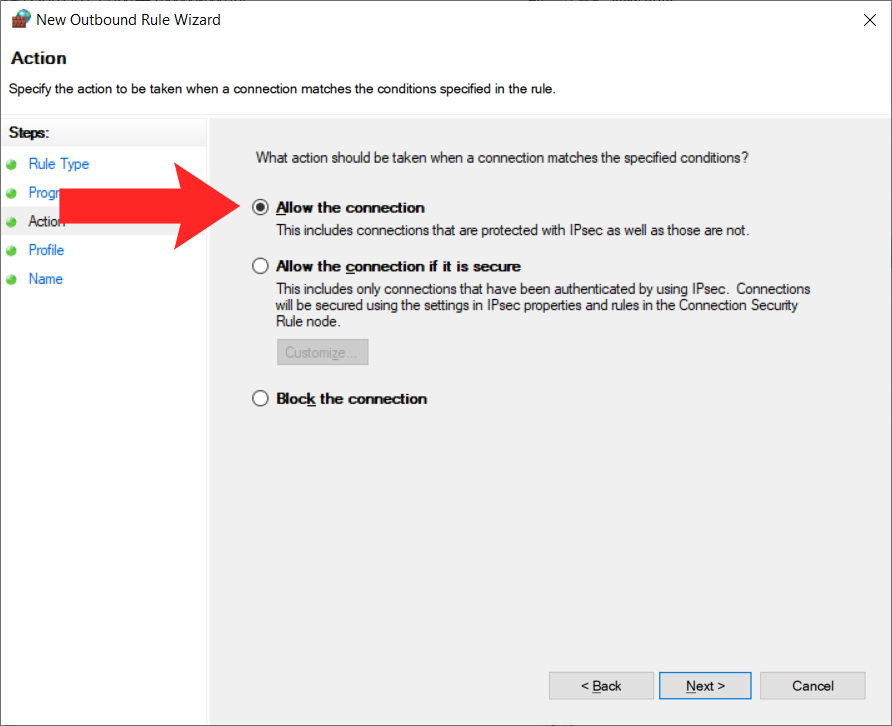Select the 'Block the connection' option

tap(261, 399)
